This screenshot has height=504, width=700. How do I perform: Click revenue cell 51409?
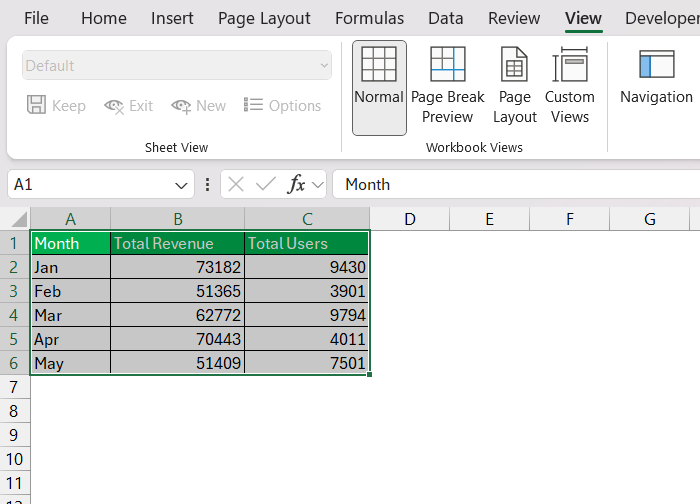178,363
